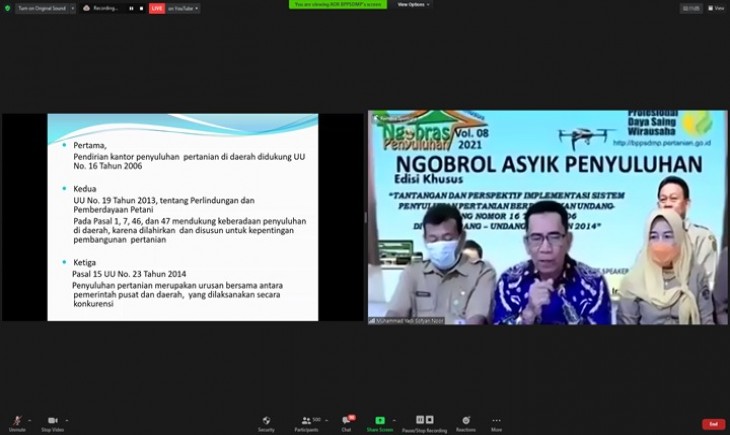This screenshot has height=435, width=730.
Task: Click 'Pertama,' bullet text on slide
Action: (90, 145)
